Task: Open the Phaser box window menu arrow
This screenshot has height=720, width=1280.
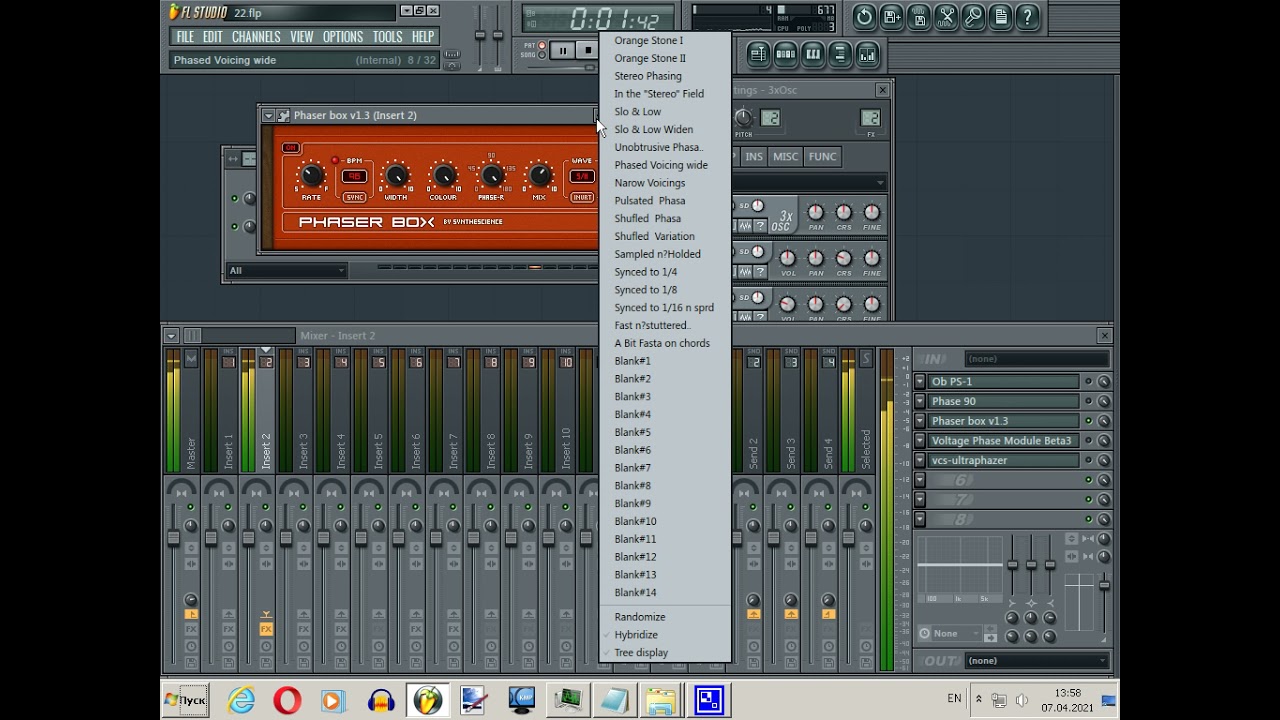Action: (268, 116)
